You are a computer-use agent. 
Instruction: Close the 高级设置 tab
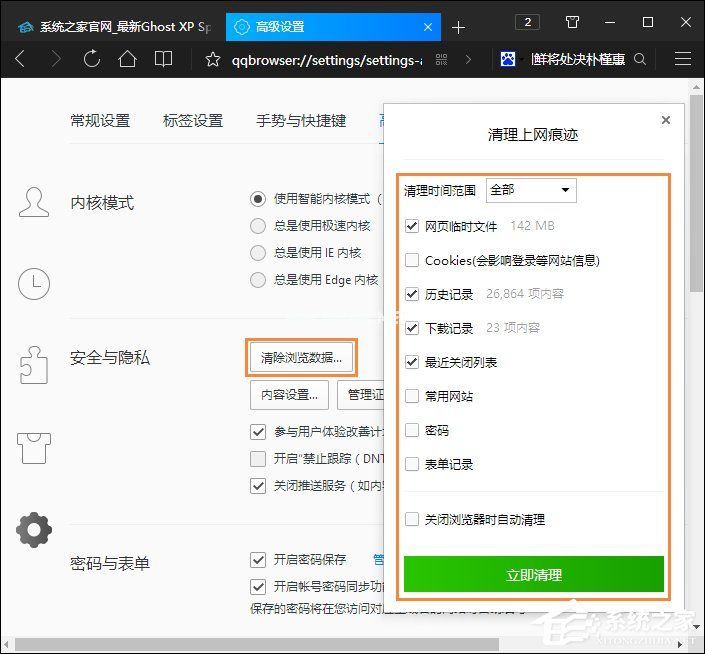coord(428,27)
